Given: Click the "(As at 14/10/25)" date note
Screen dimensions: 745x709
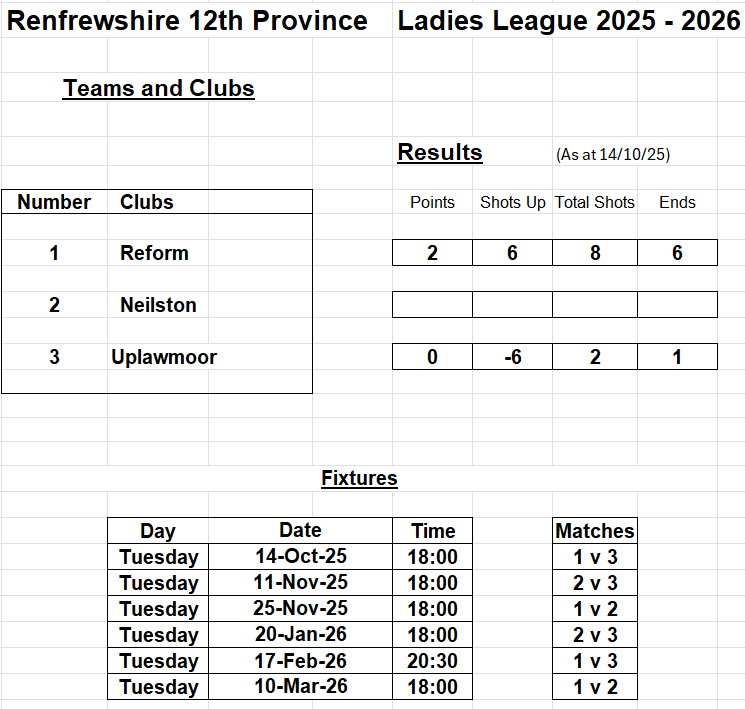Looking at the screenshot, I should click(613, 155).
